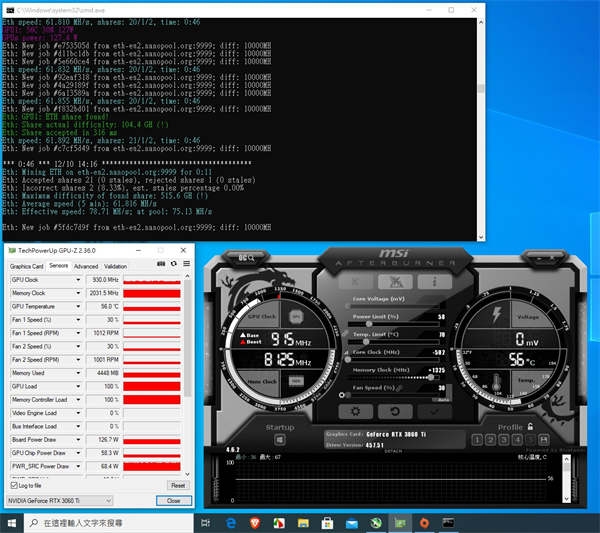
Task: Switch to GPU-Z Advanced tab
Action: 86,266
